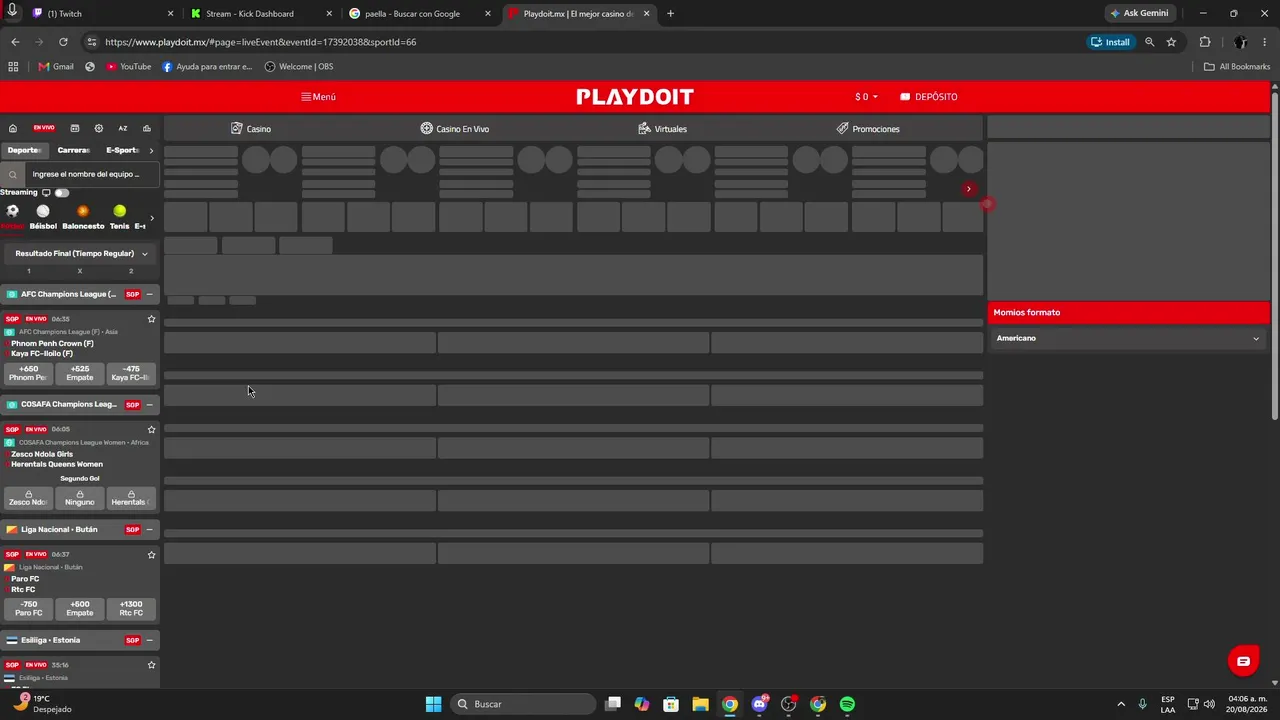Switch to the Carreras tab
The width and height of the screenshot is (1280, 720).
coord(74,150)
